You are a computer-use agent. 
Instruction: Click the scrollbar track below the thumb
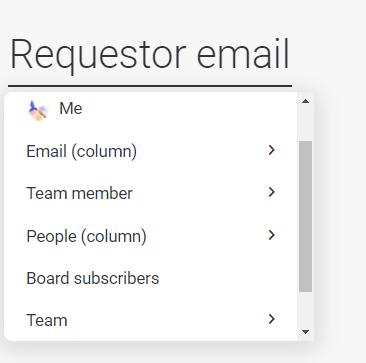pyautogui.click(x=305, y=308)
